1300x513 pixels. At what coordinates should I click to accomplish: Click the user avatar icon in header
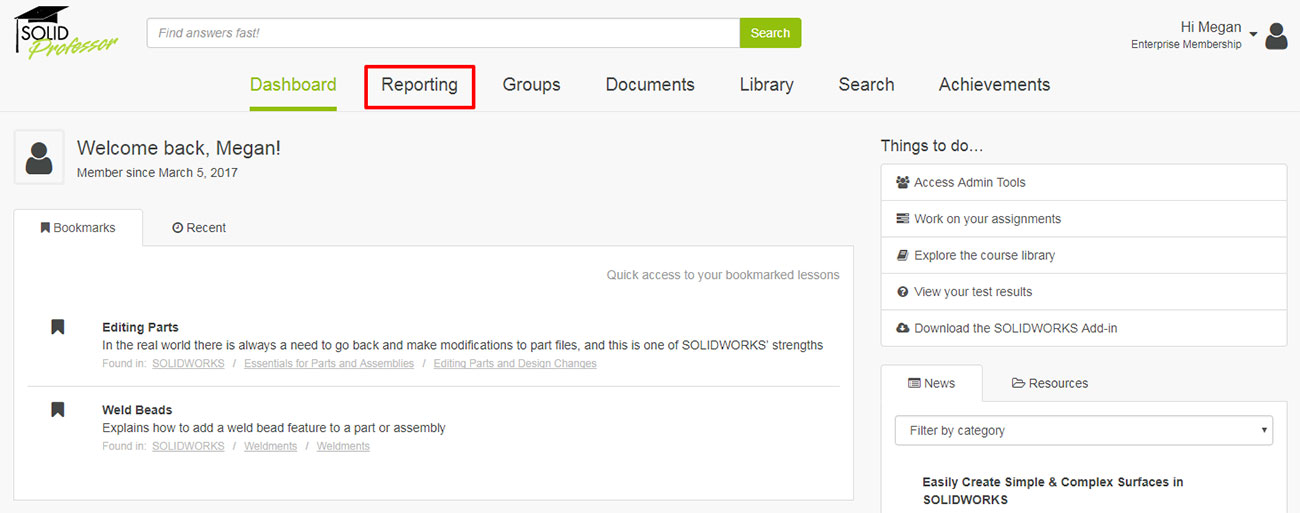(x=1276, y=36)
